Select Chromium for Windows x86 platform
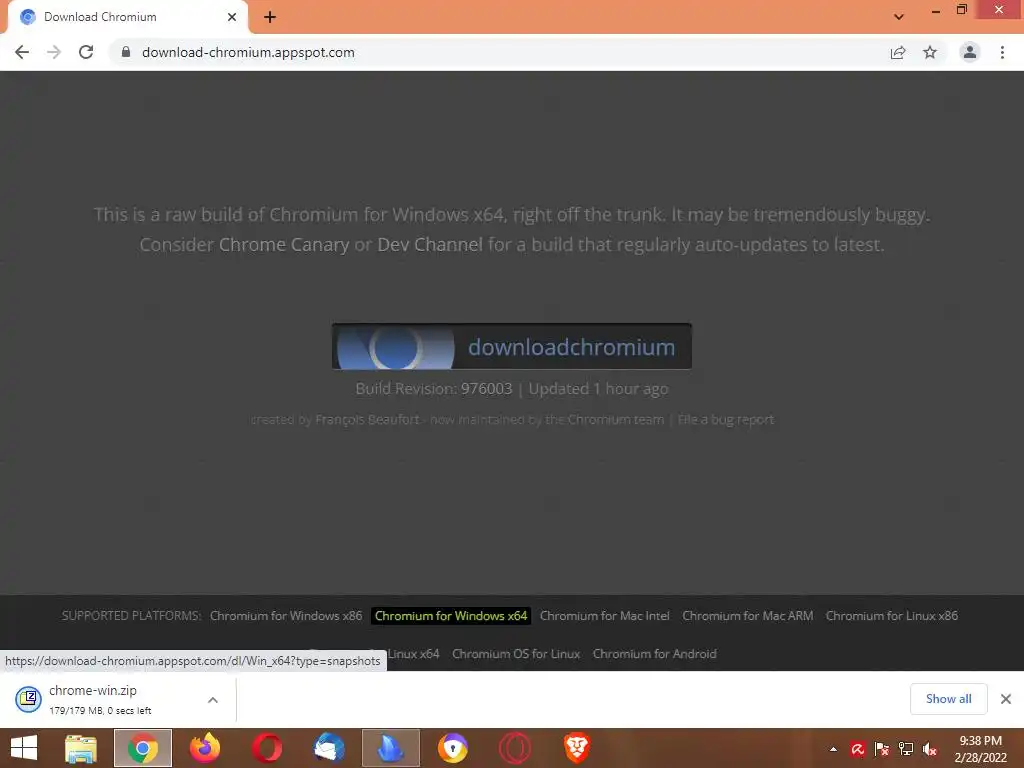Viewport: 1024px width, 768px height. [x=286, y=616]
